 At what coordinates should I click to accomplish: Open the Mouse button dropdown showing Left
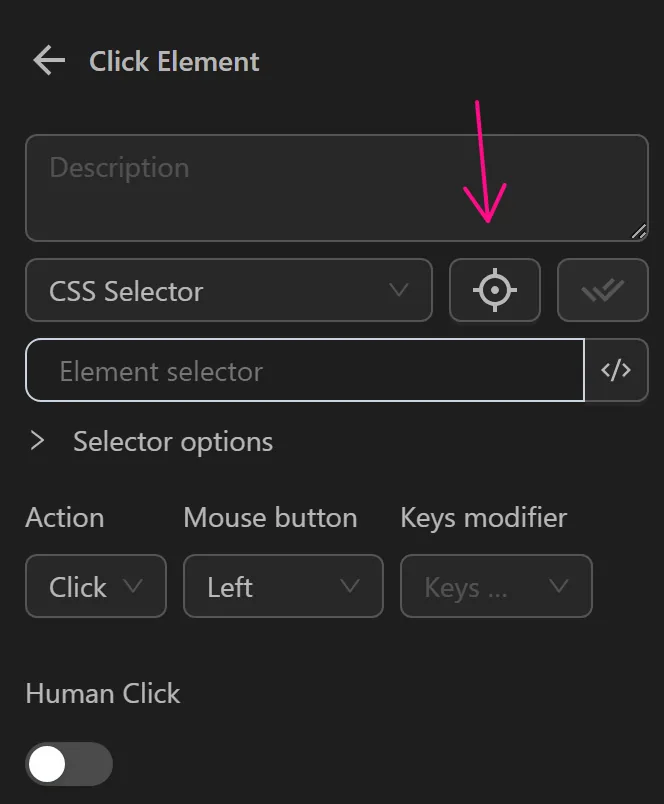[283, 587]
